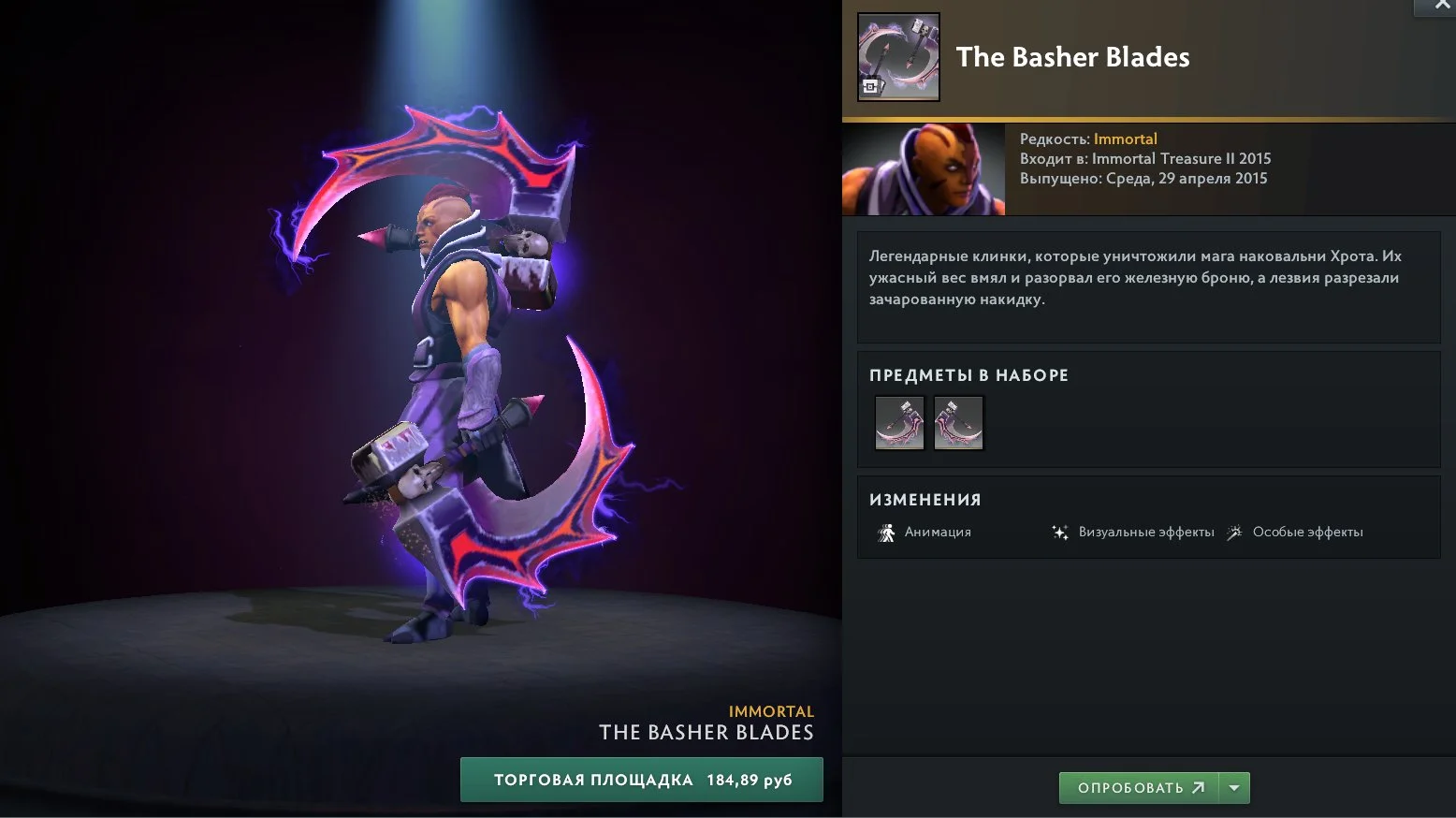Click The Basher Blades item icon
This screenshot has width=1456, height=818.
click(x=898, y=57)
